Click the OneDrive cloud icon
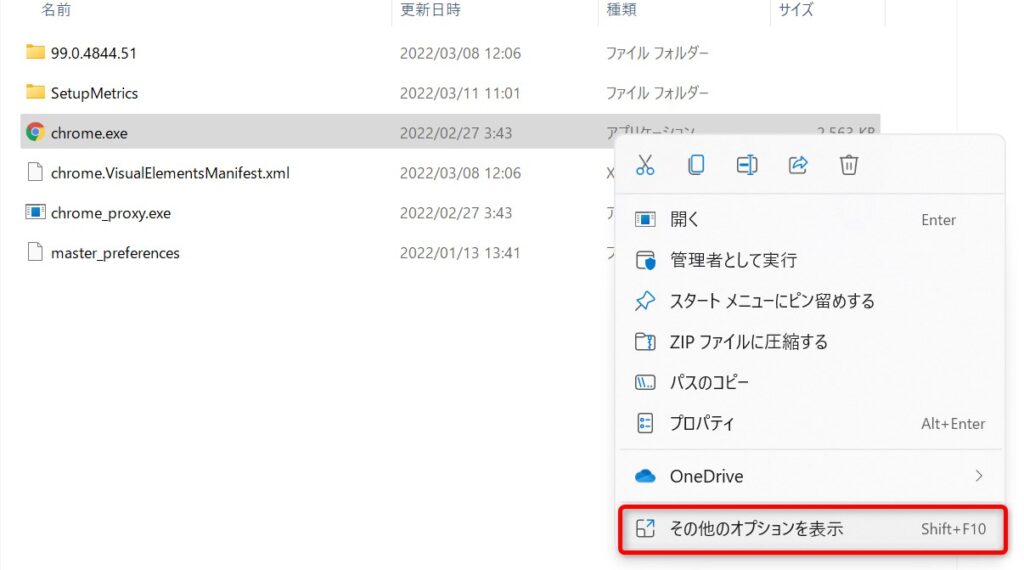The height and width of the screenshot is (570, 1024). click(x=645, y=476)
